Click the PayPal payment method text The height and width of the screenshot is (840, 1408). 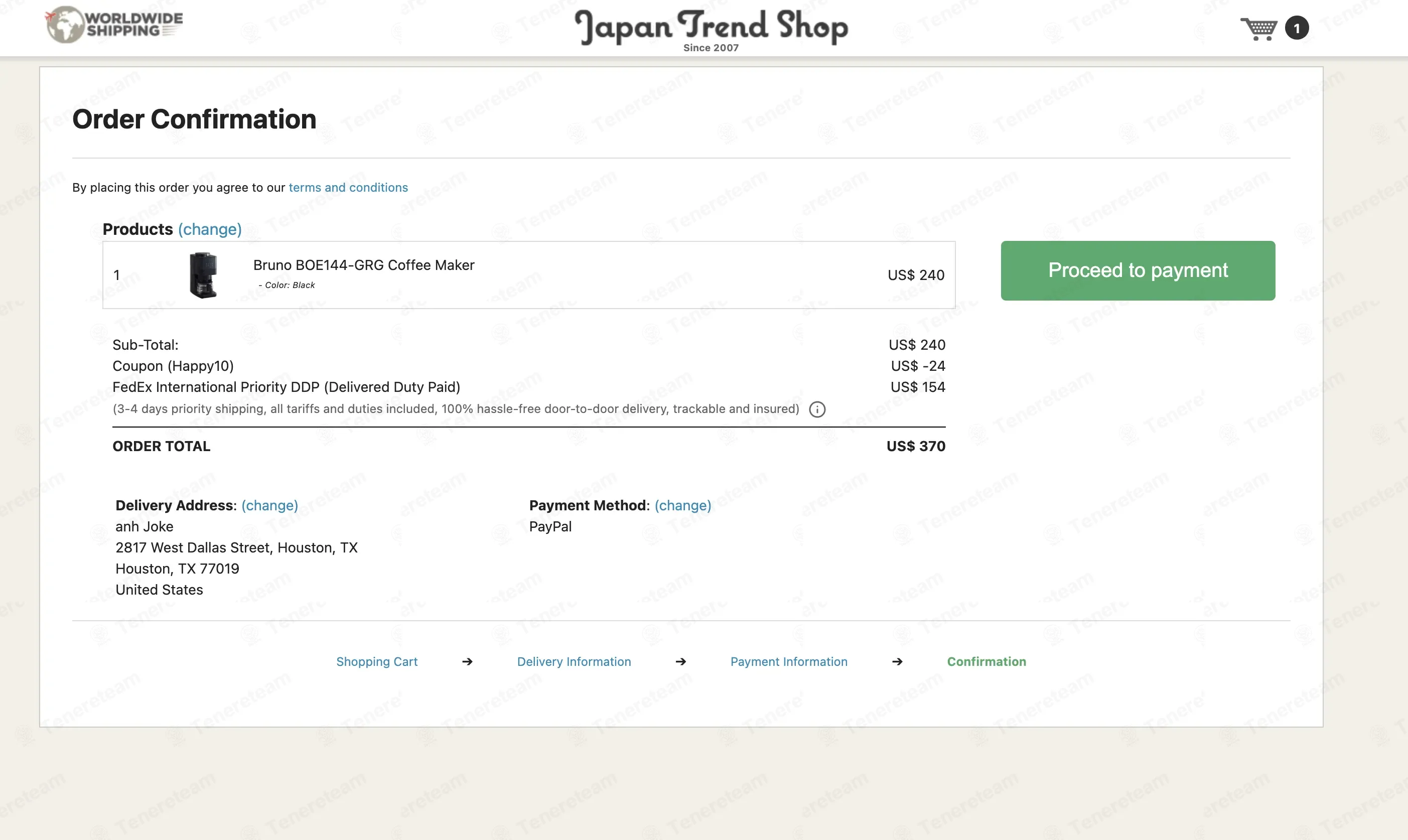[x=550, y=526]
